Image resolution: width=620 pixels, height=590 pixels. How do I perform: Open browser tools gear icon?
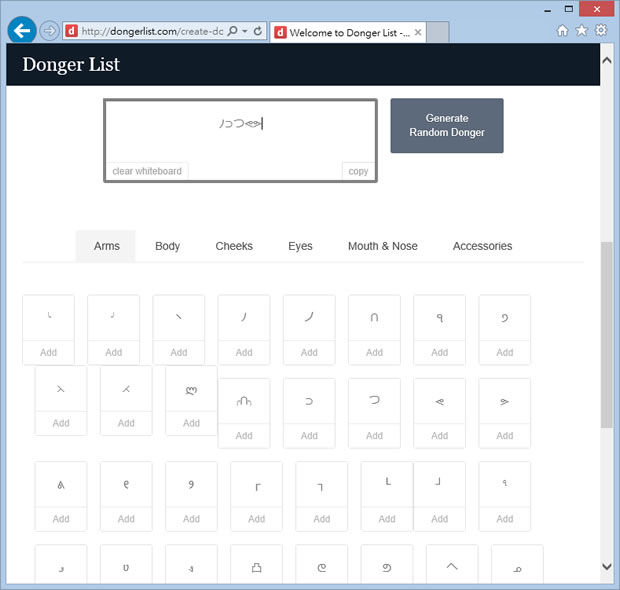point(601,30)
